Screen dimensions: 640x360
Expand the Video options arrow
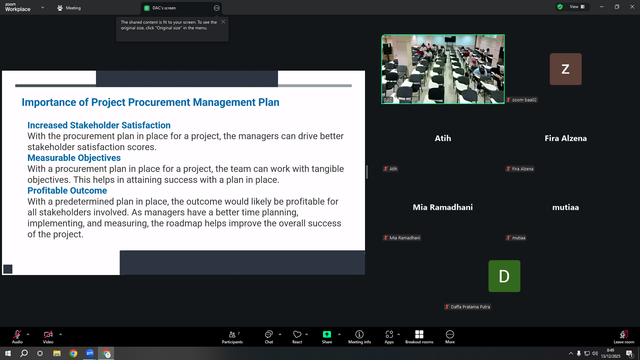[x=60, y=334]
